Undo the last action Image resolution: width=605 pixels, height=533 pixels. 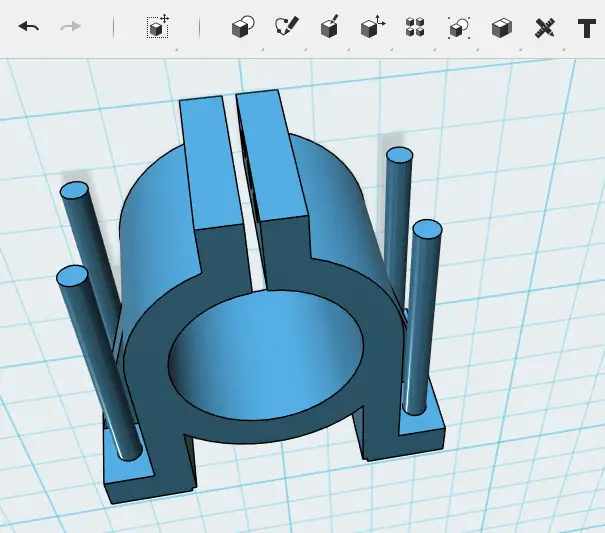pos(29,27)
